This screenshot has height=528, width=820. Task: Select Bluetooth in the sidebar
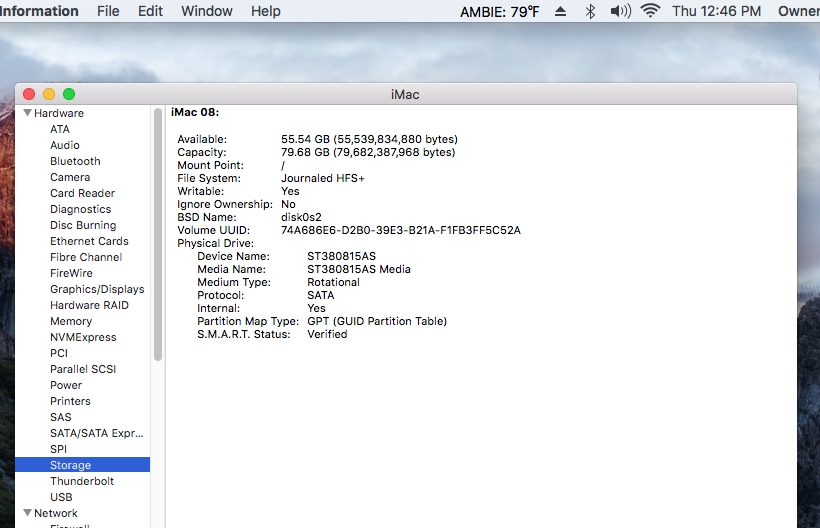75,161
